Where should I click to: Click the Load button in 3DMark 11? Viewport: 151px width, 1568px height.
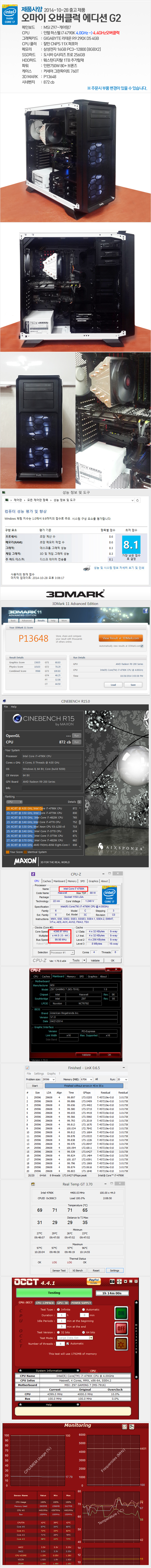point(113,685)
